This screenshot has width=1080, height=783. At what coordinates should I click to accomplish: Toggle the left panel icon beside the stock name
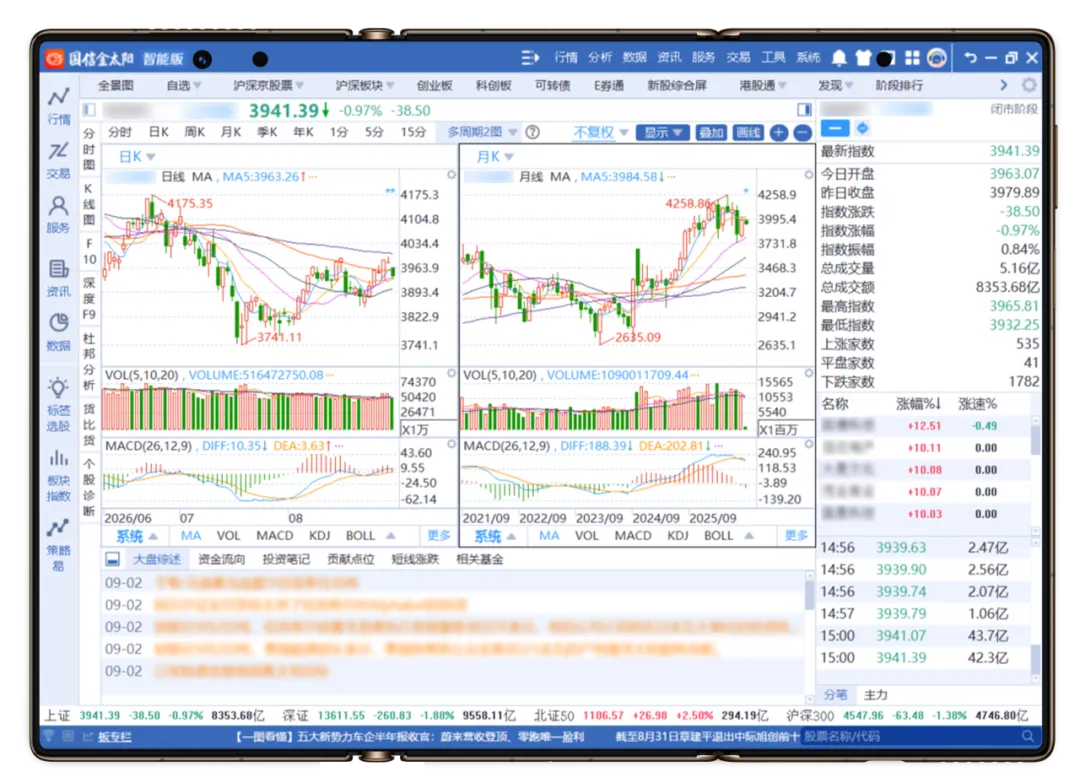coord(89,109)
